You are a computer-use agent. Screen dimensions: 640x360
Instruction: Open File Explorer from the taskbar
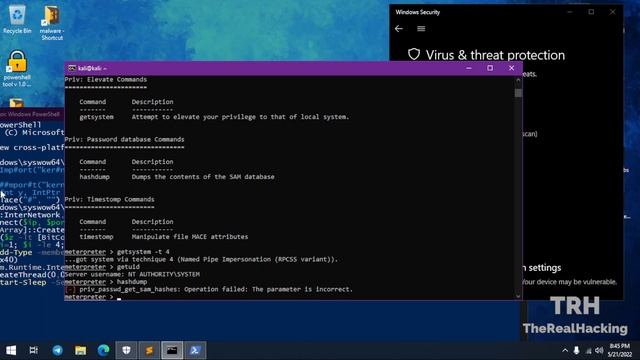80,350
